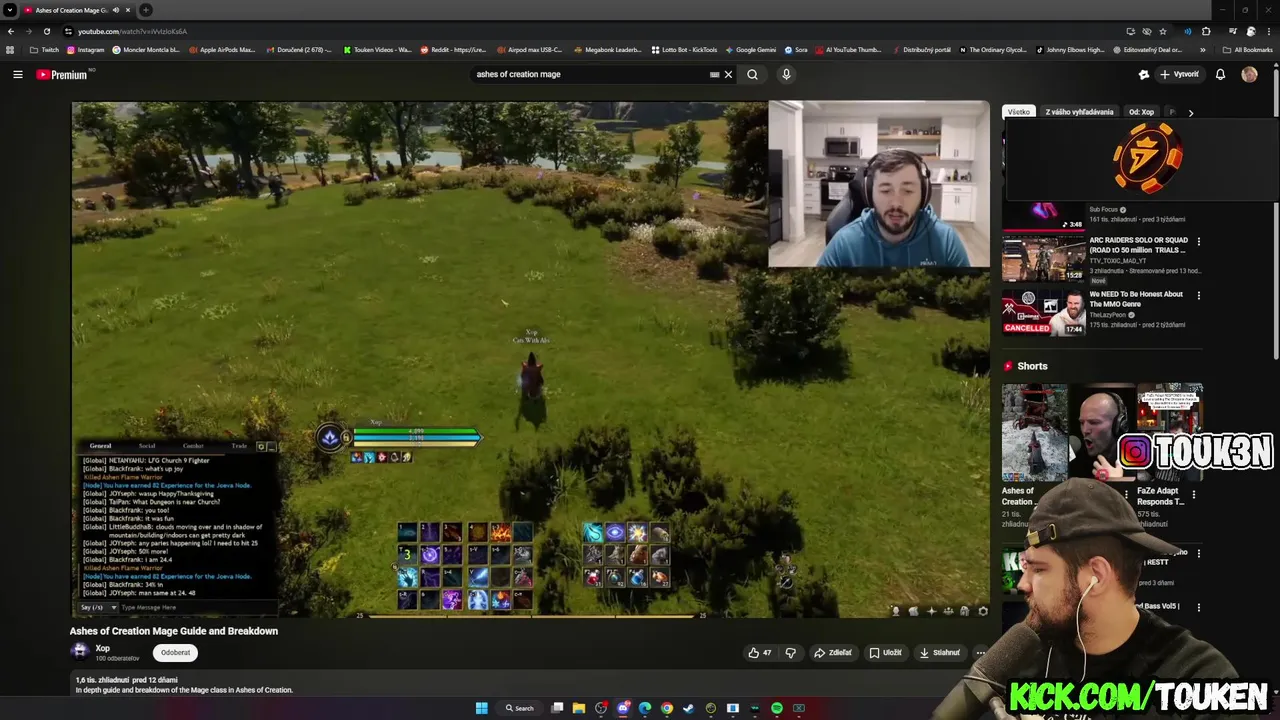This screenshot has width=1280, height=720.
Task: Open the Sora bookmark
Action: pos(796,50)
